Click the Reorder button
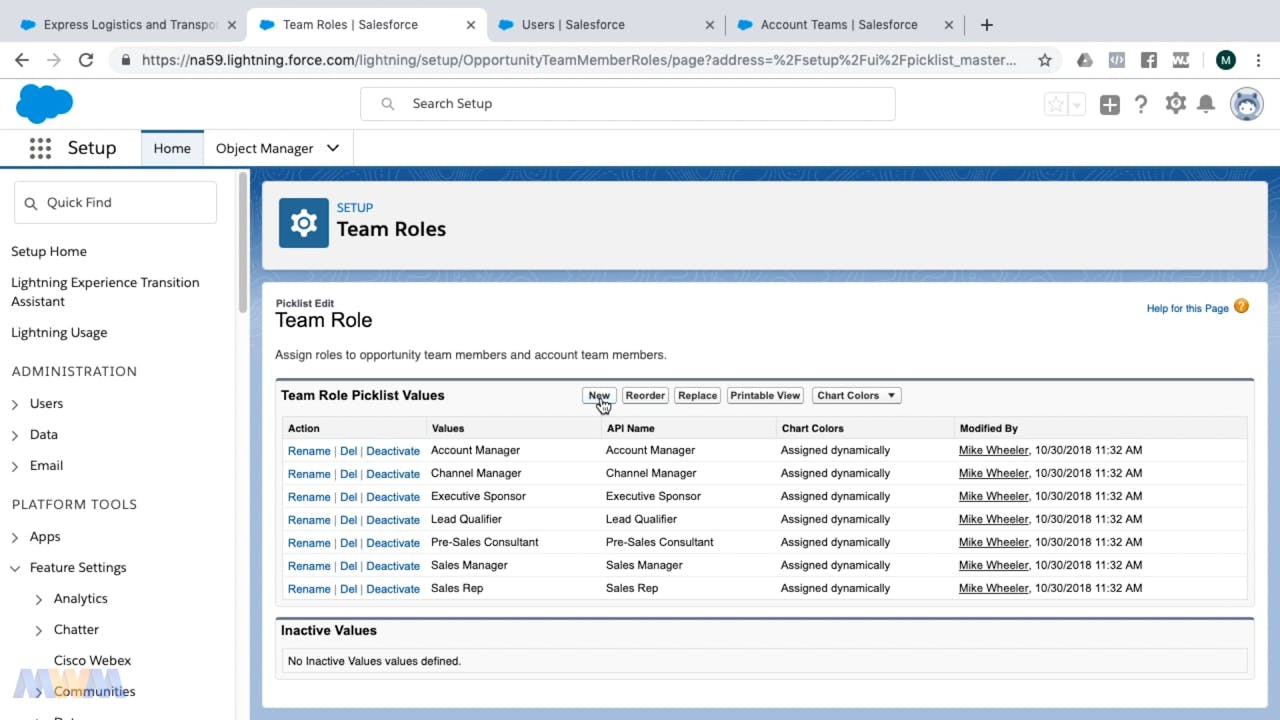Viewport: 1280px width, 720px height. click(x=645, y=396)
